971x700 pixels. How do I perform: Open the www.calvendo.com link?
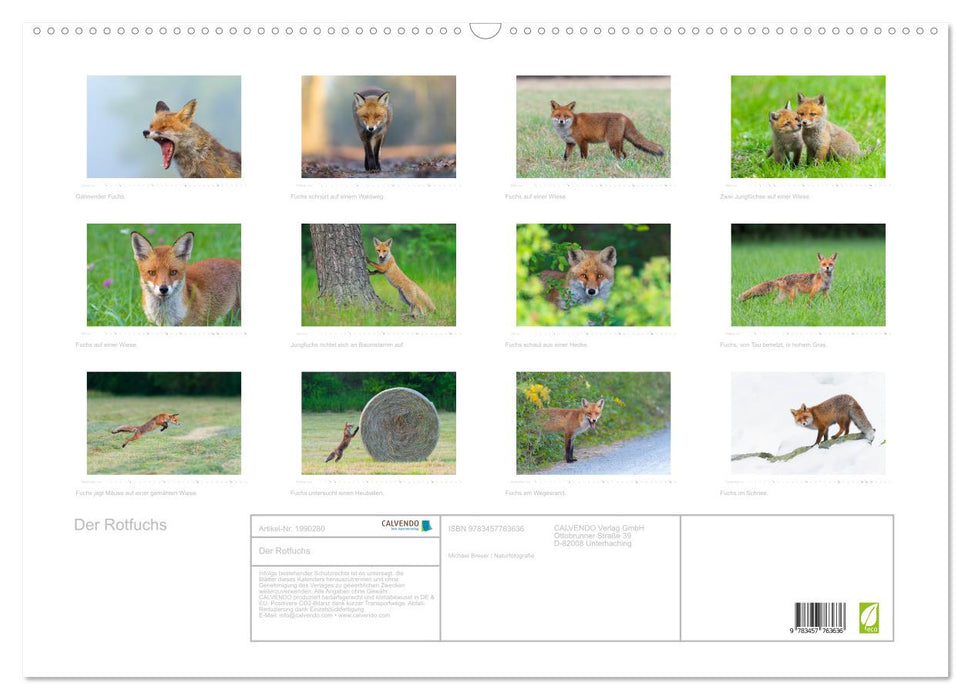click(x=365, y=617)
